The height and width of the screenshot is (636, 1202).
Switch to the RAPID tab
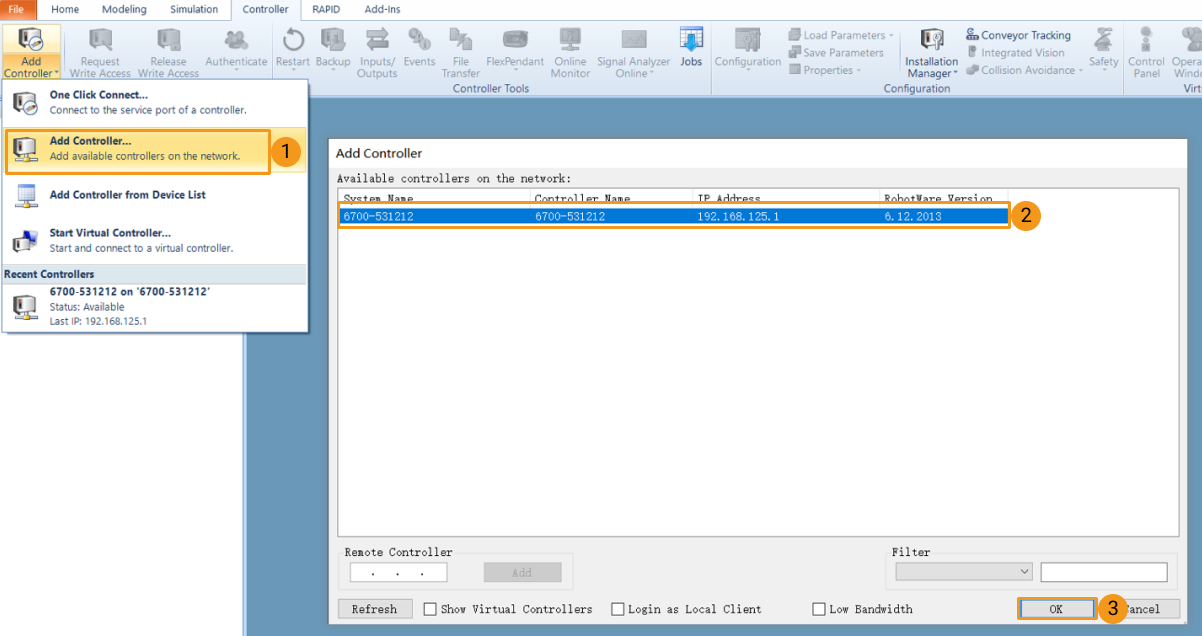pyautogui.click(x=326, y=9)
